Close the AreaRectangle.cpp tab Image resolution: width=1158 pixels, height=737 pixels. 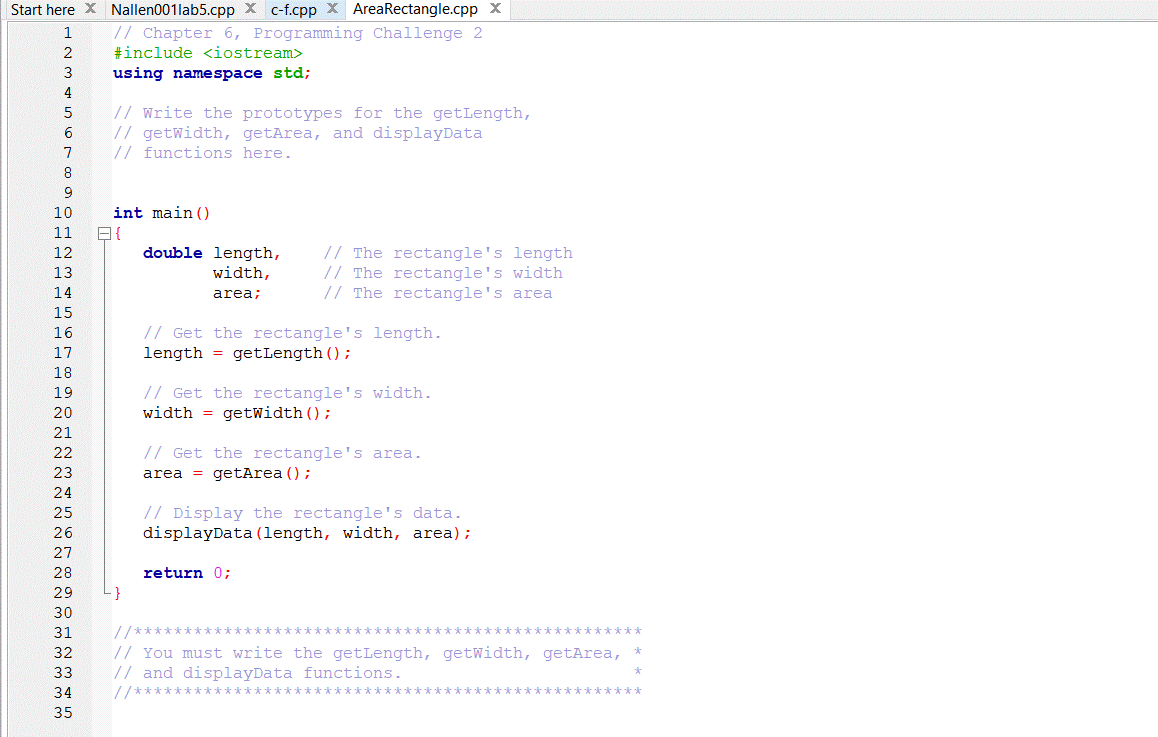pyautogui.click(x=494, y=9)
